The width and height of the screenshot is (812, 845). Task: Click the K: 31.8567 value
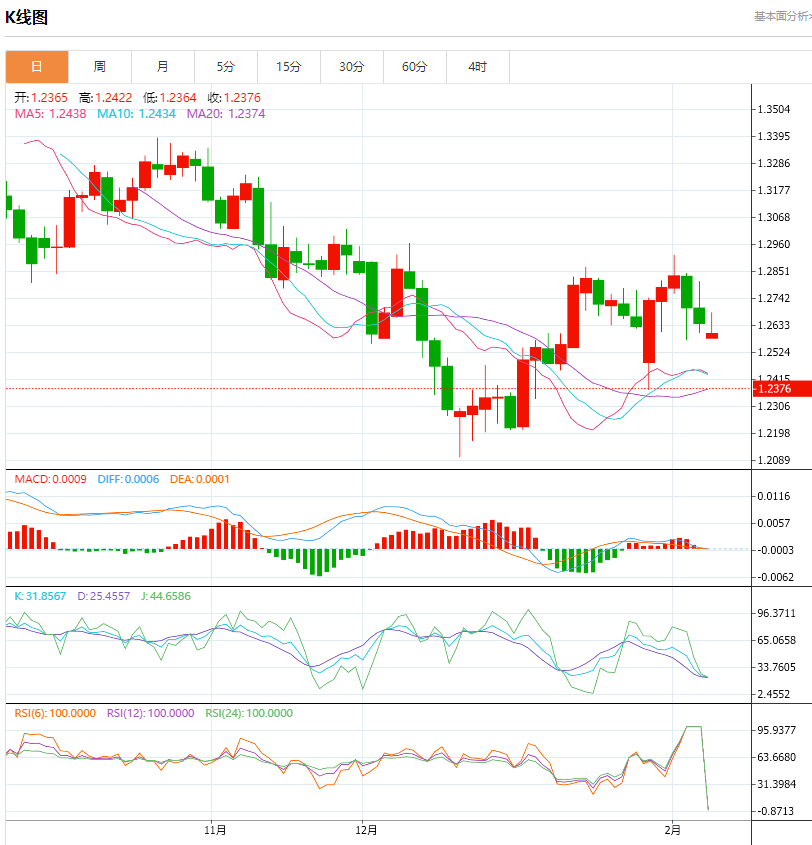click(40, 596)
